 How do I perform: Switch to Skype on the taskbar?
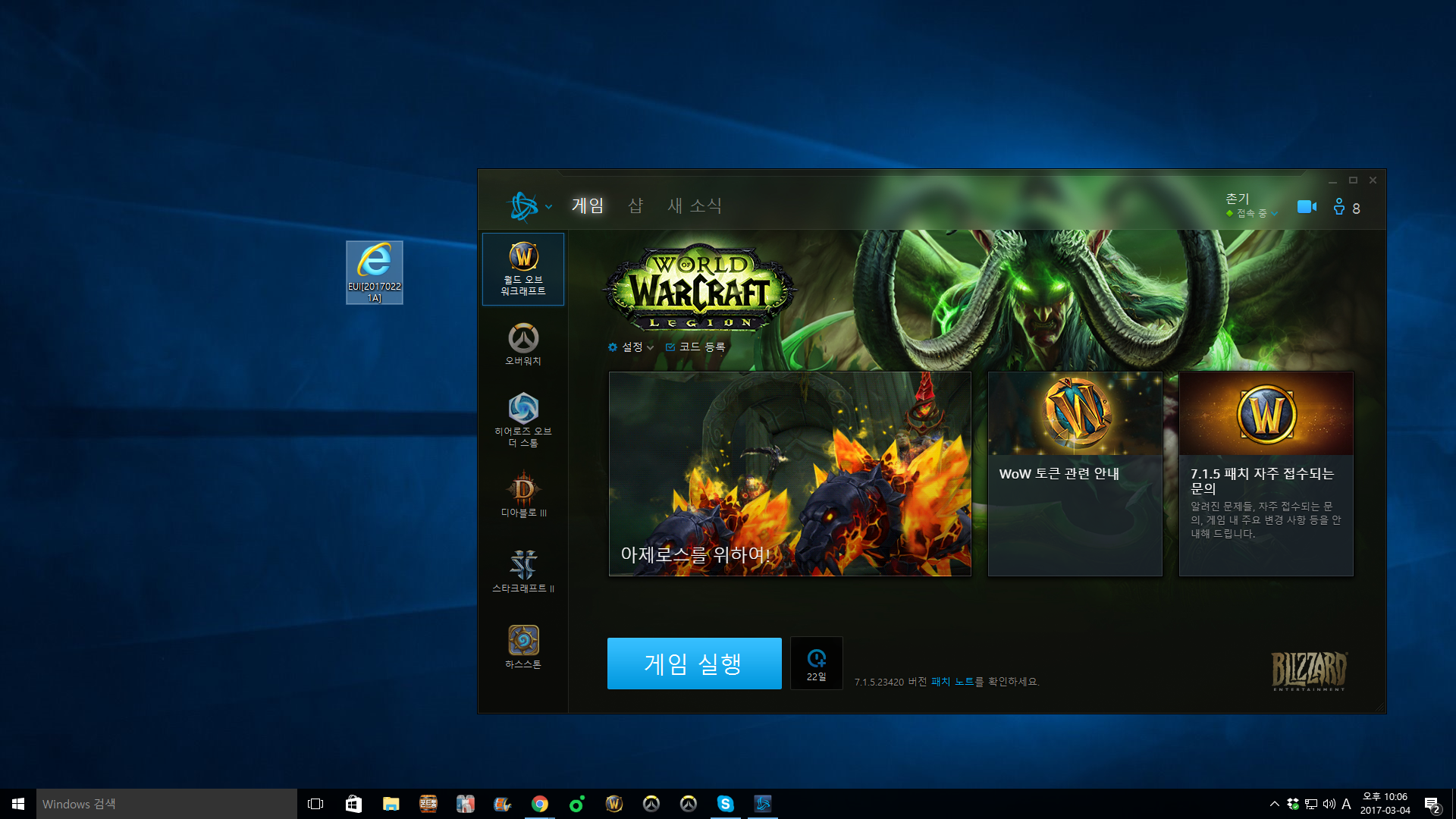(x=725, y=804)
